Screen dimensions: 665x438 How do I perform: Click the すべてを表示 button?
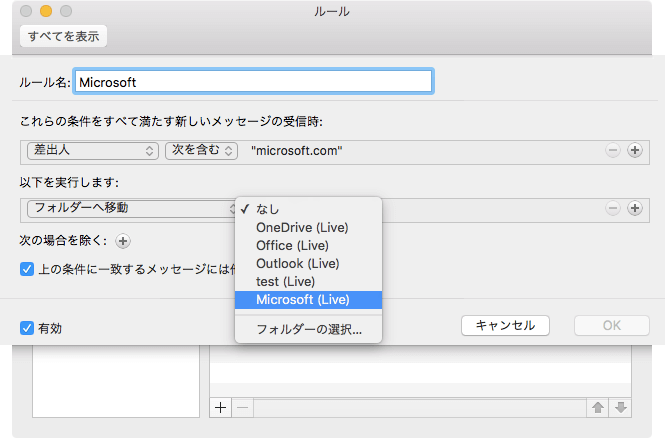pos(63,36)
